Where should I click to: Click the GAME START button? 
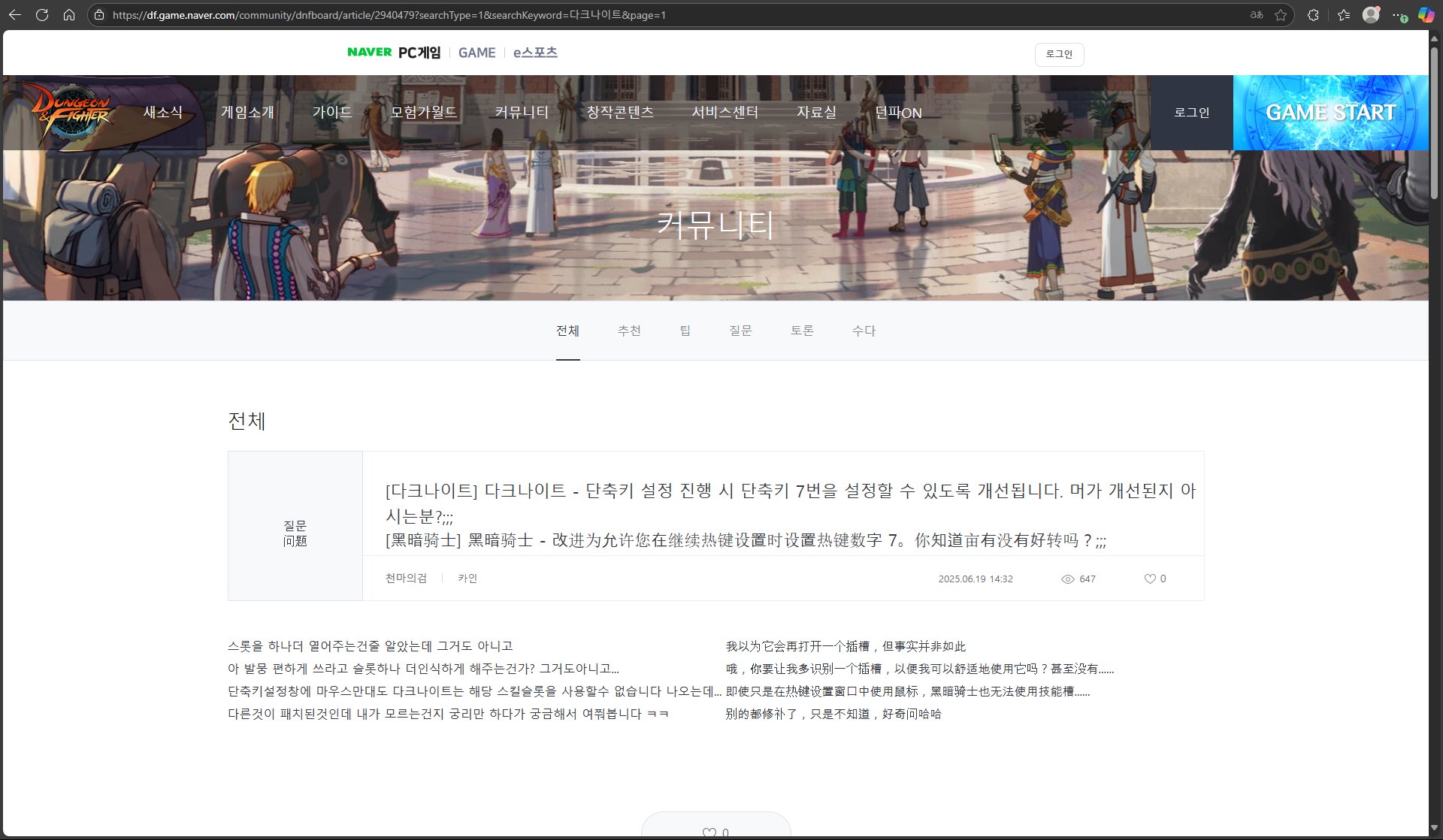1331,113
